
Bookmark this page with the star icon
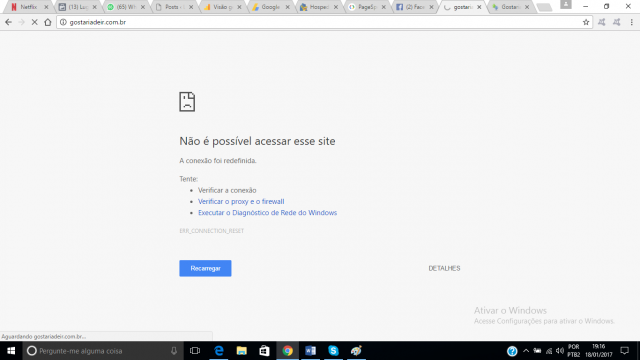click(x=586, y=22)
